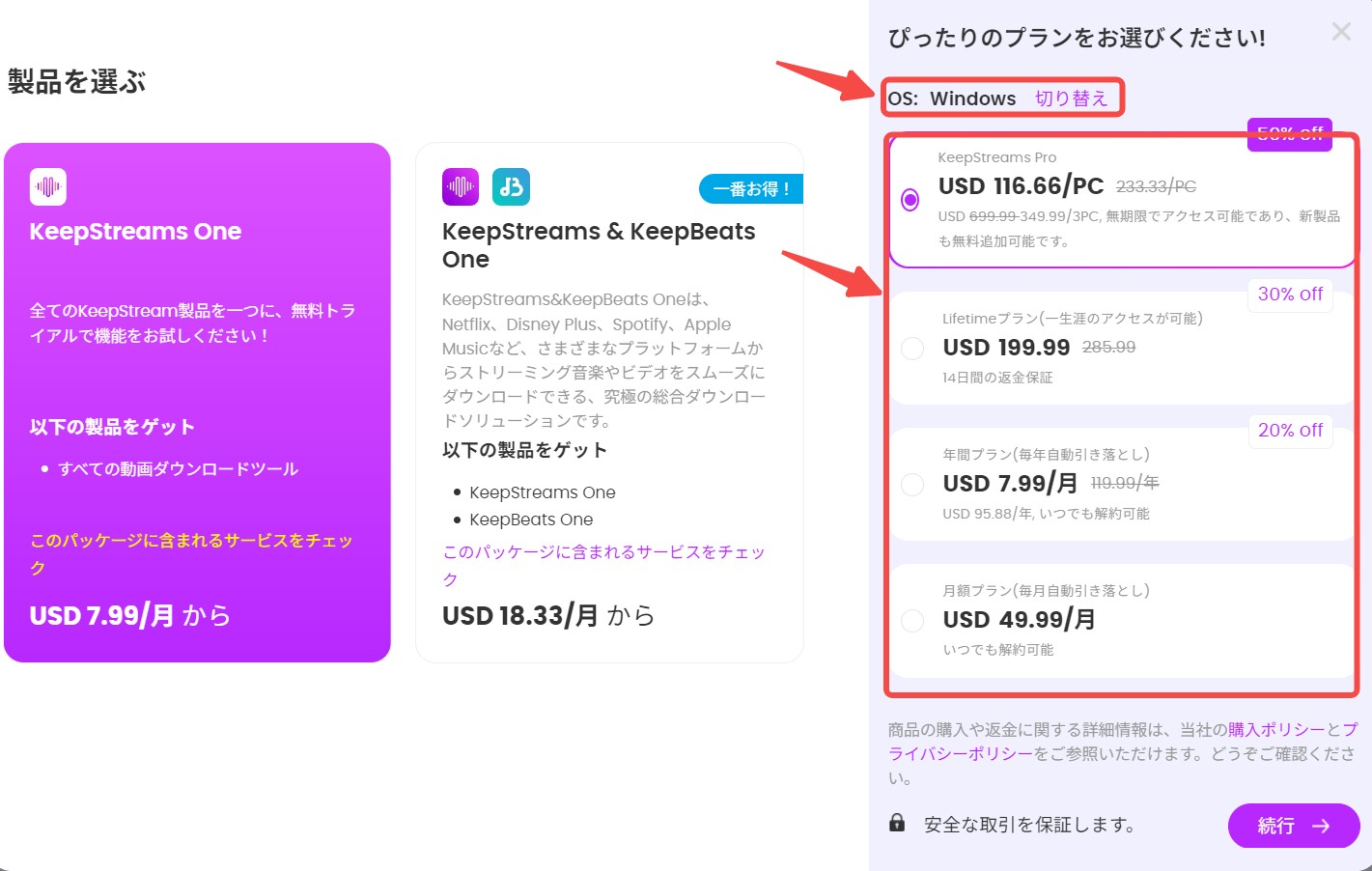Select the KeepStreams Pro USD 116.66/PC plan
Image resolution: width=1372 pixels, height=871 pixels.
(x=910, y=200)
